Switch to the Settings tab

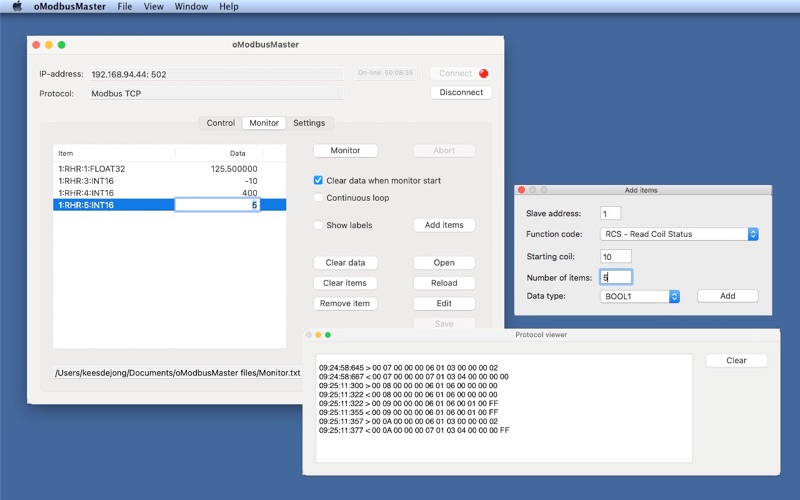click(309, 123)
